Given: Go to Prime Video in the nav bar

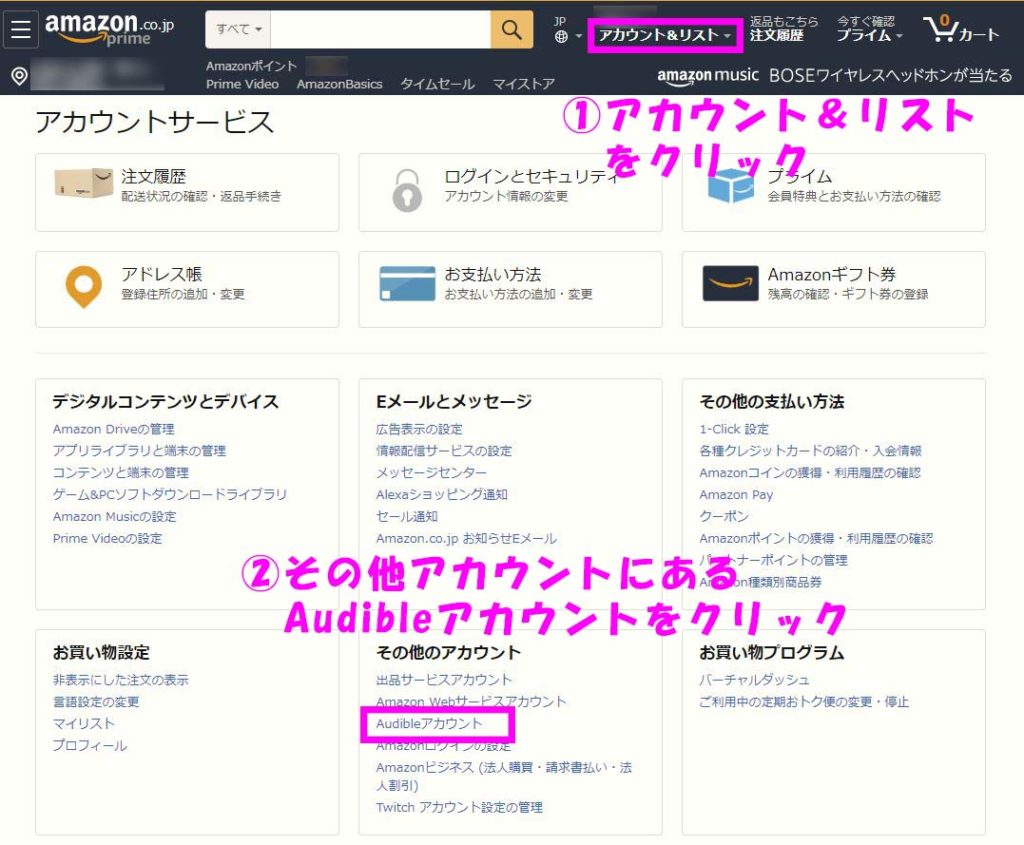Looking at the screenshot, I should [242, 84].
